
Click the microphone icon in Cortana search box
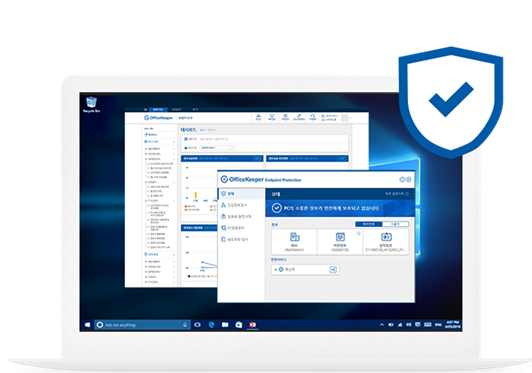185,325
